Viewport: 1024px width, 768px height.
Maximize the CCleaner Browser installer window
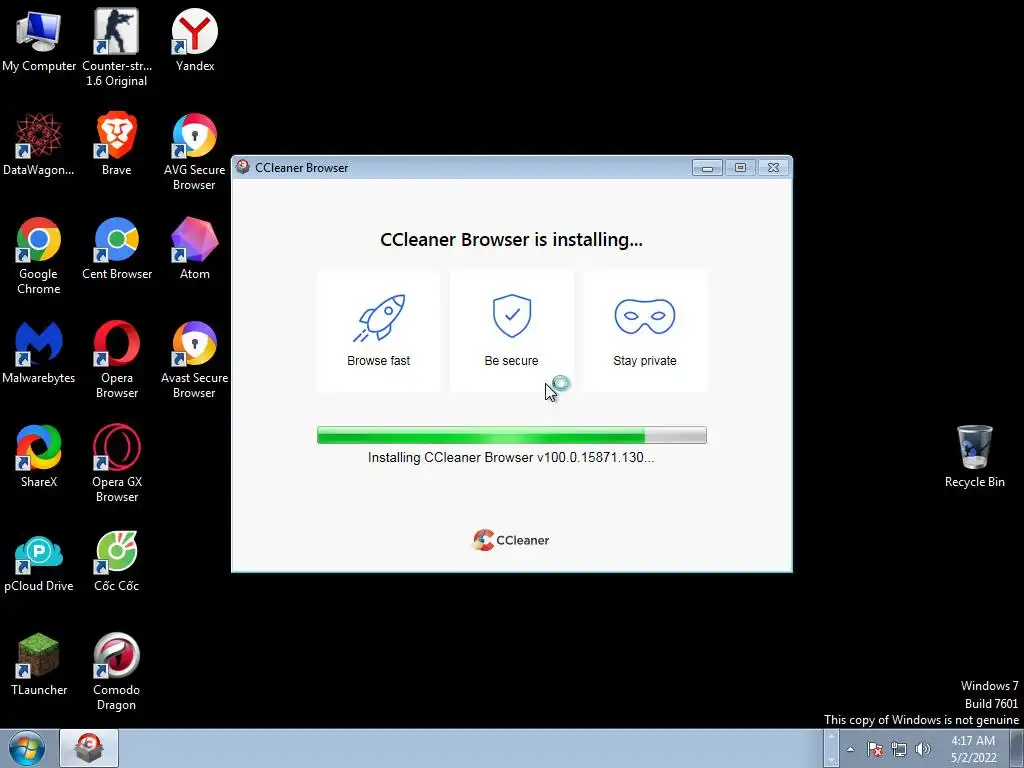coord(740,168)
